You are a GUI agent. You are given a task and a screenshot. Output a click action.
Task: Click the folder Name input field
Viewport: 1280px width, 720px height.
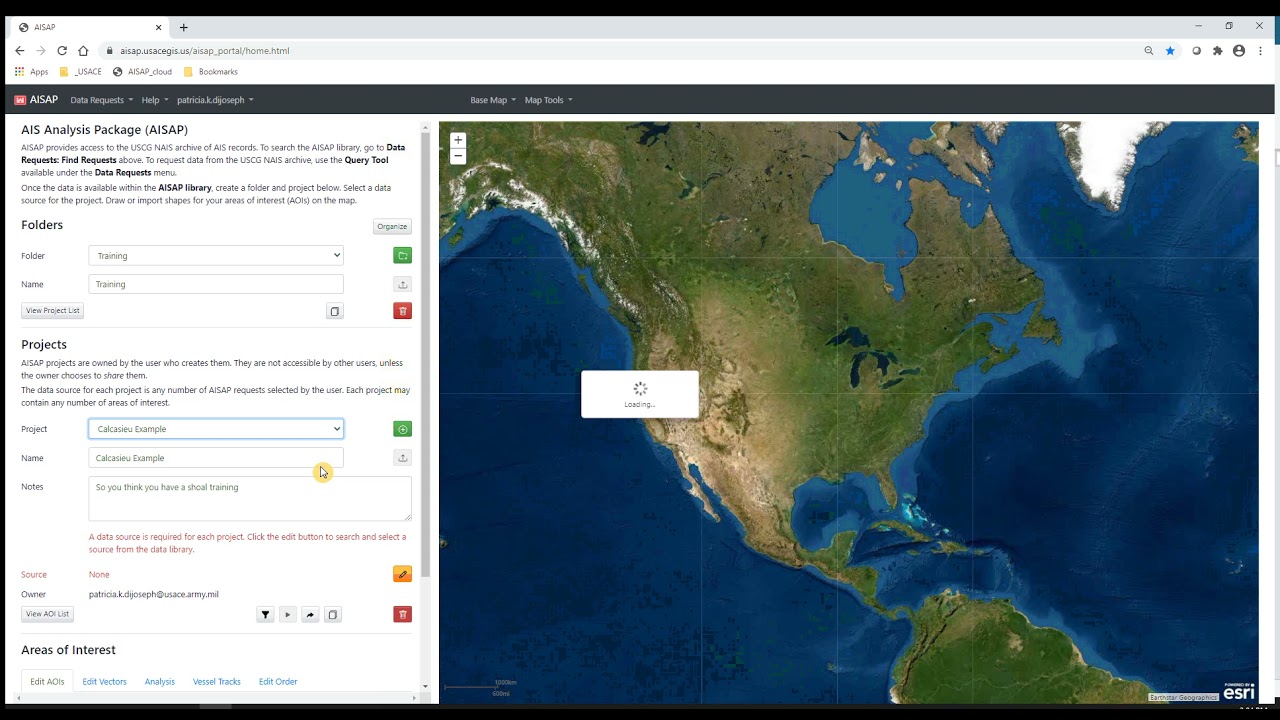pyautogui.click(x=216, y=284)
